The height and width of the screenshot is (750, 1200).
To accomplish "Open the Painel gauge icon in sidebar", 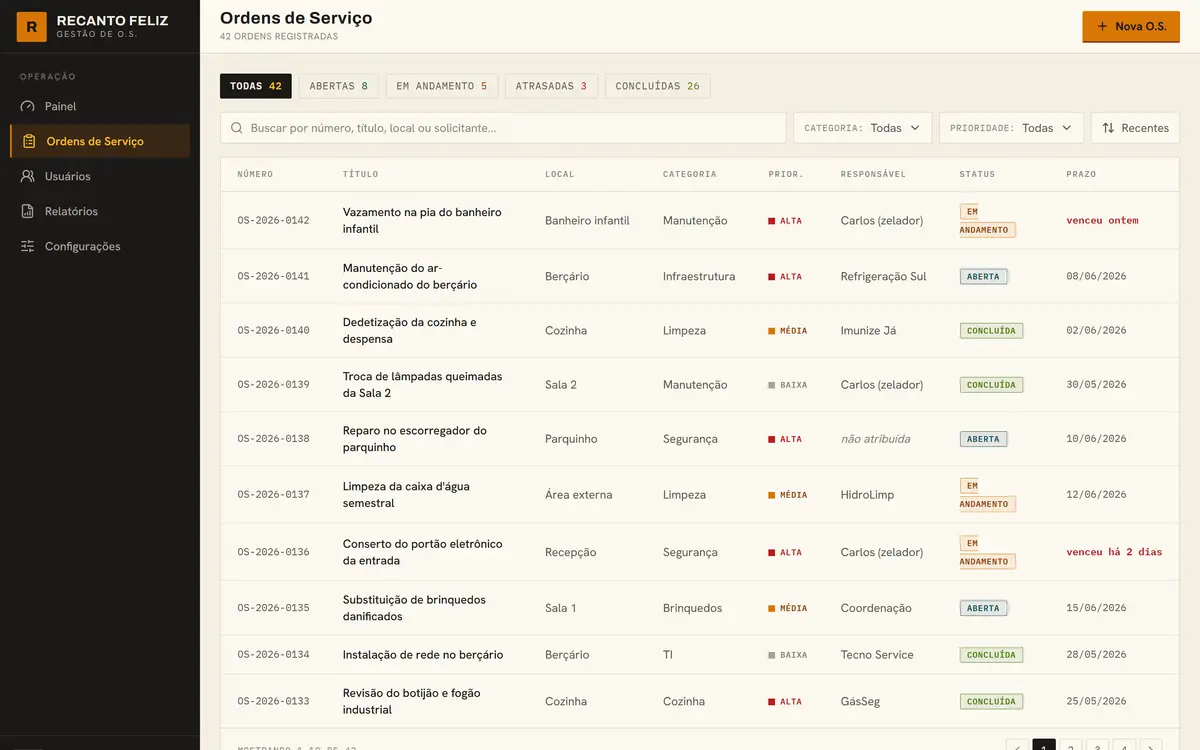I will click(27, 106).
